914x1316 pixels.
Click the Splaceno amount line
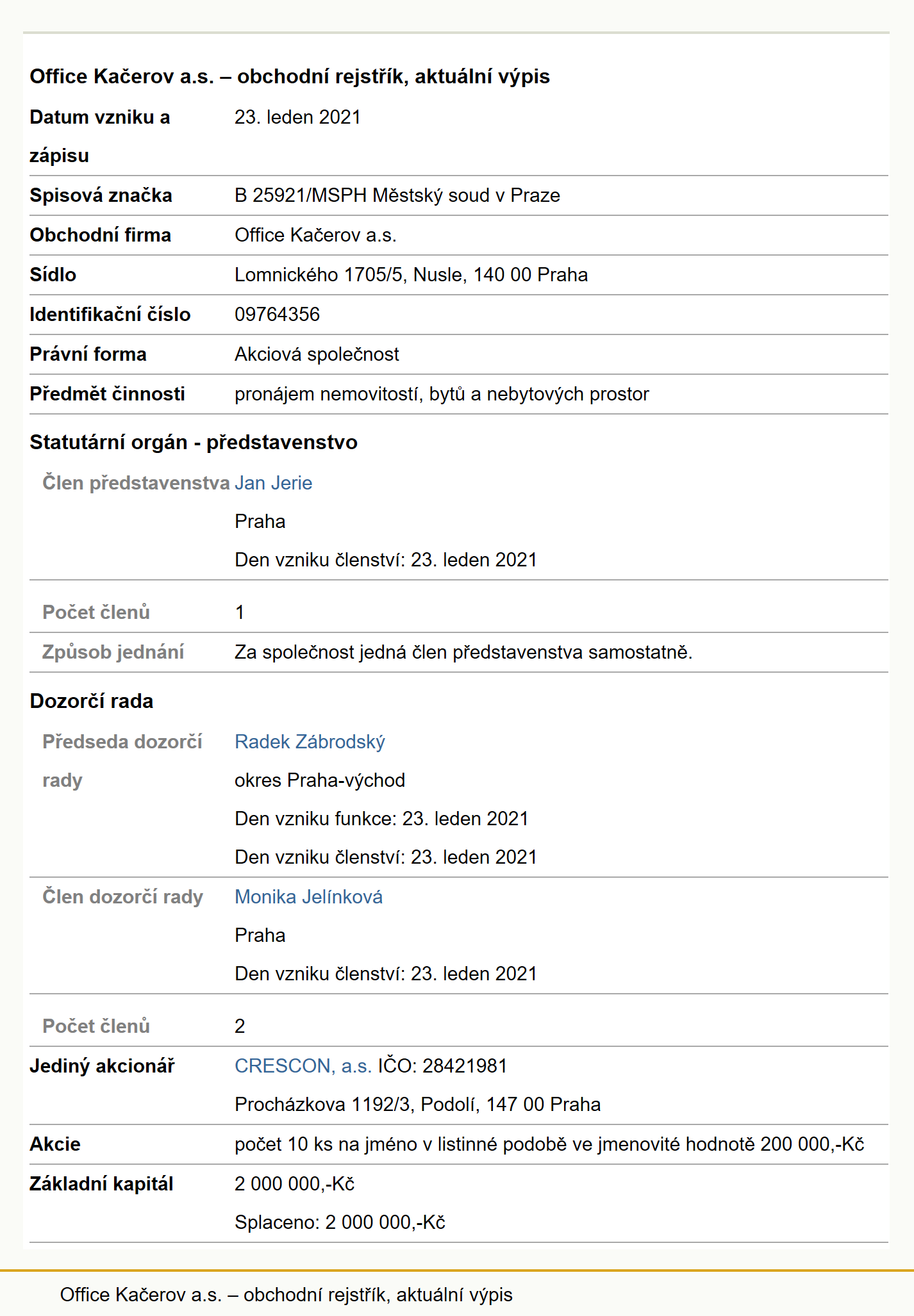340,1222
